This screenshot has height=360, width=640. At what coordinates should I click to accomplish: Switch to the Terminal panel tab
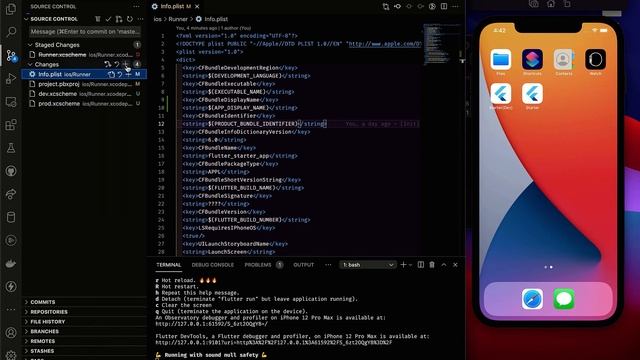[169, 265]
